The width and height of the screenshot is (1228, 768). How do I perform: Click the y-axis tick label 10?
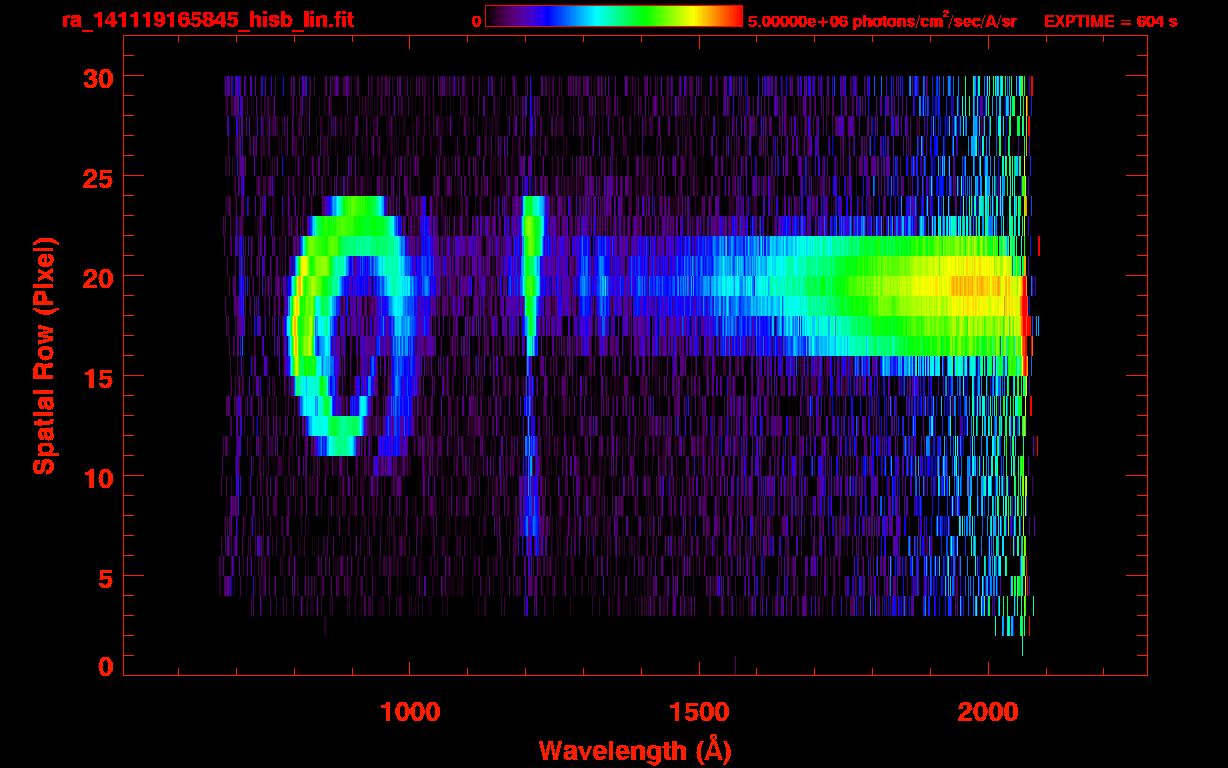[99, 477]
